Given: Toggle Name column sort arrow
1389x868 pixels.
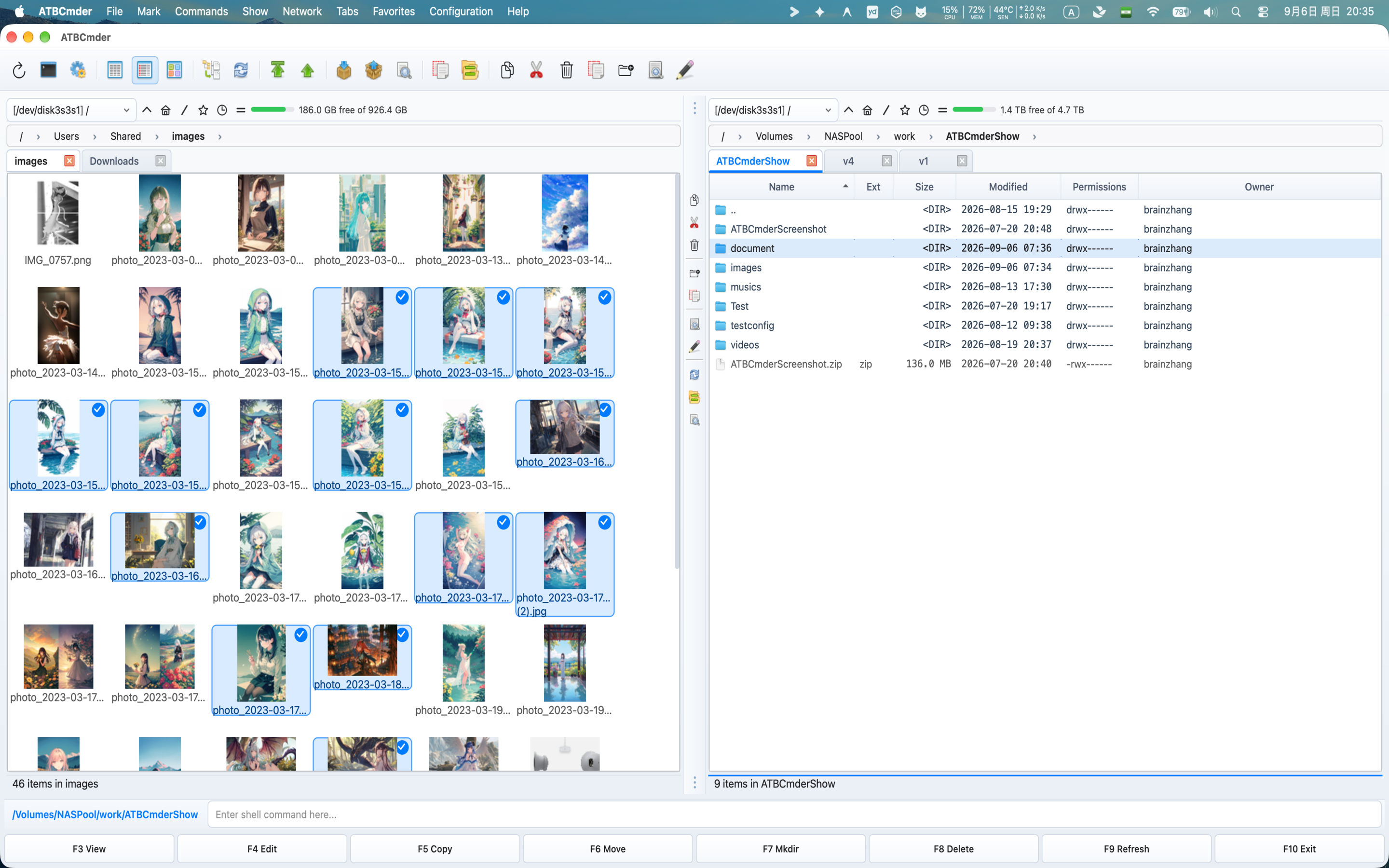Looking at the screenshot, I should [x=845, y=187].
